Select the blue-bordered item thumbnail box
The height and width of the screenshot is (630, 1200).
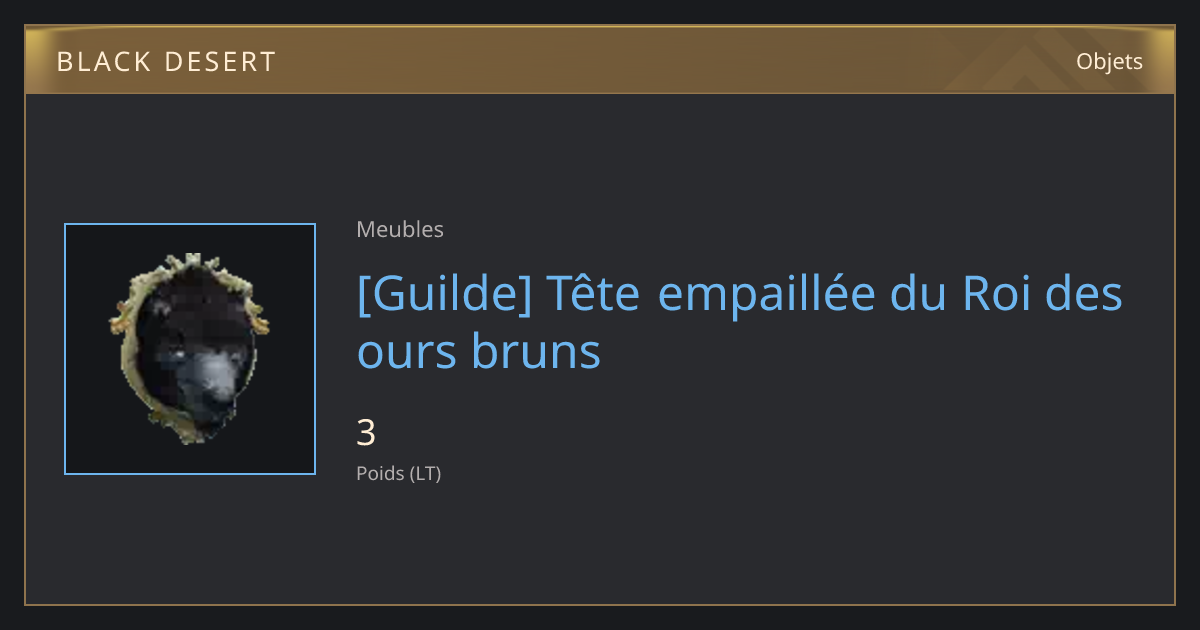tap(190, 349)
